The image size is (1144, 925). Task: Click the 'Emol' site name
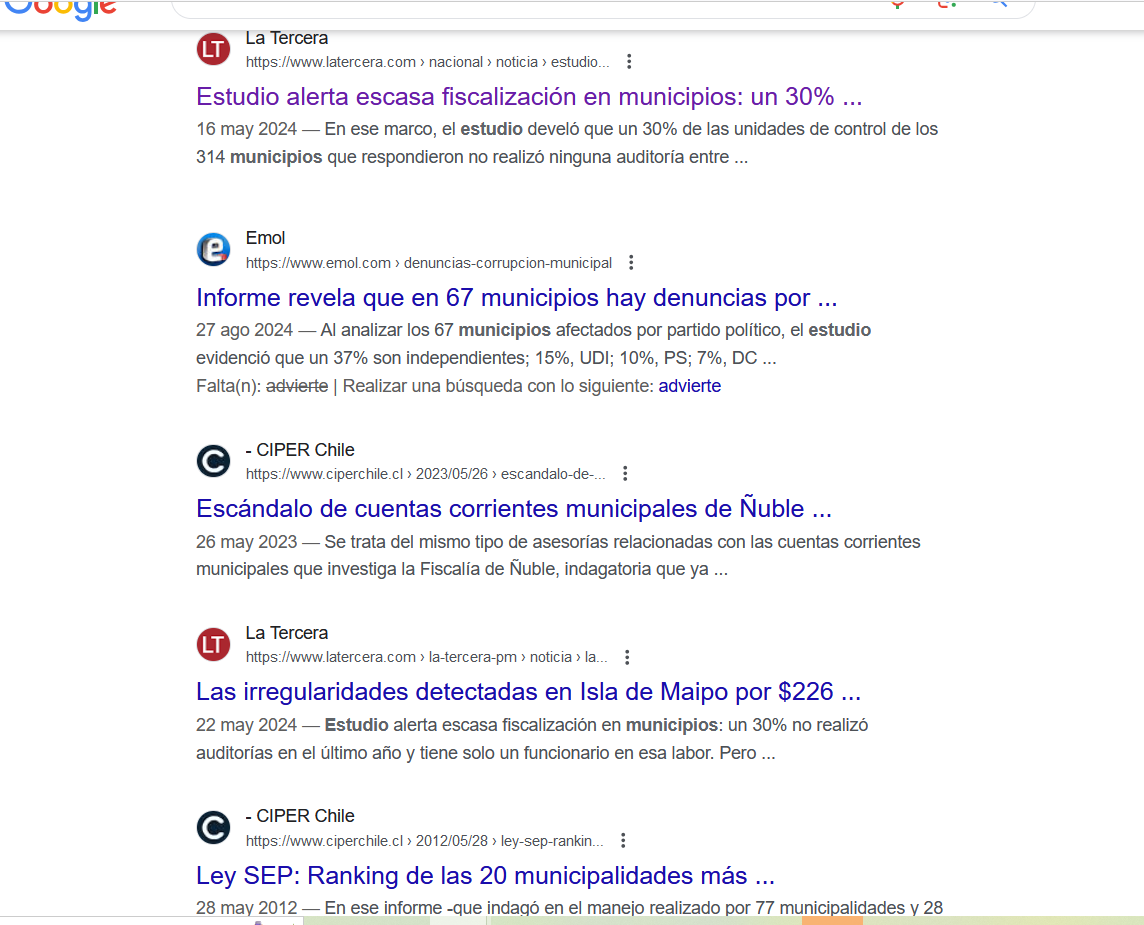[x=266, y=238]
